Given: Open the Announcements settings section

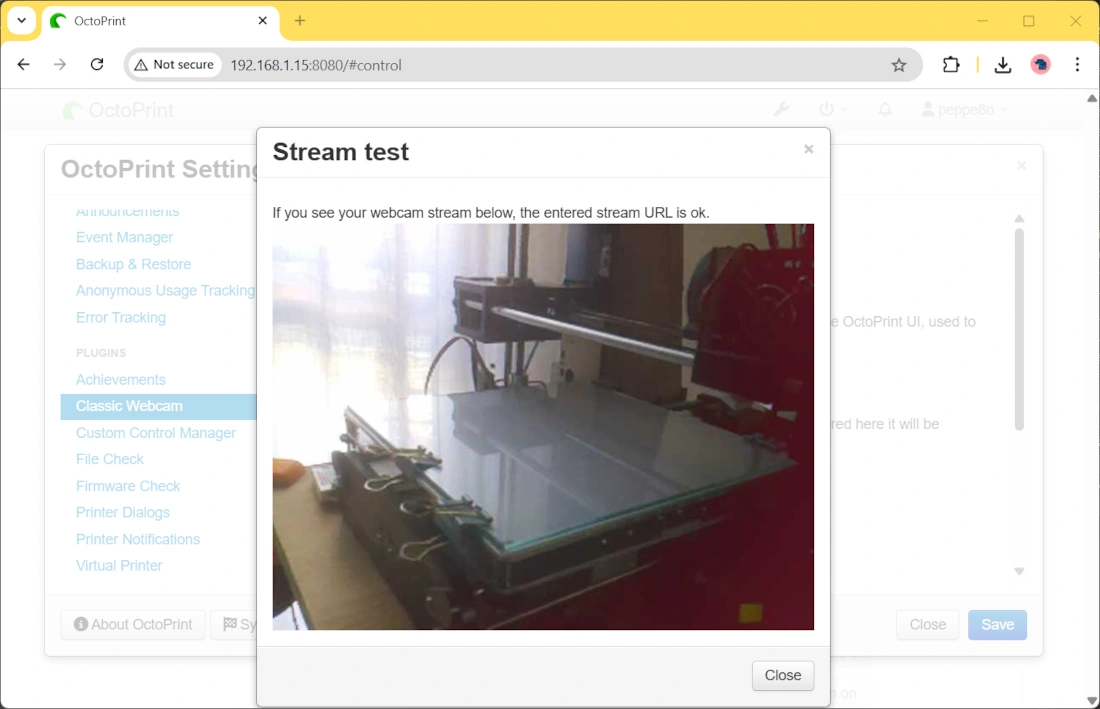Looking at the screenshot, I should (127, 211).
